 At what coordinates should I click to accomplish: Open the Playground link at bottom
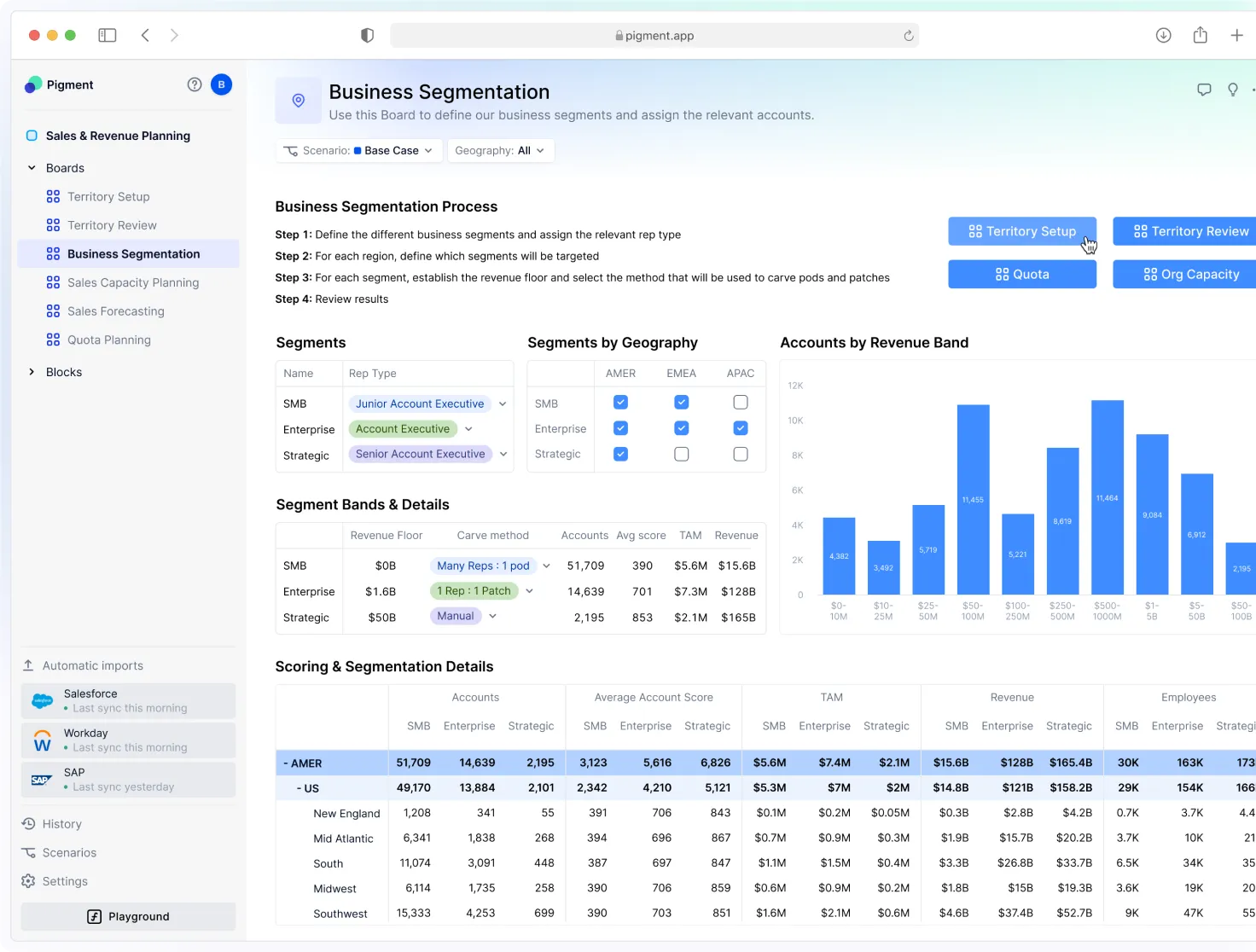(x=128, y=916)
